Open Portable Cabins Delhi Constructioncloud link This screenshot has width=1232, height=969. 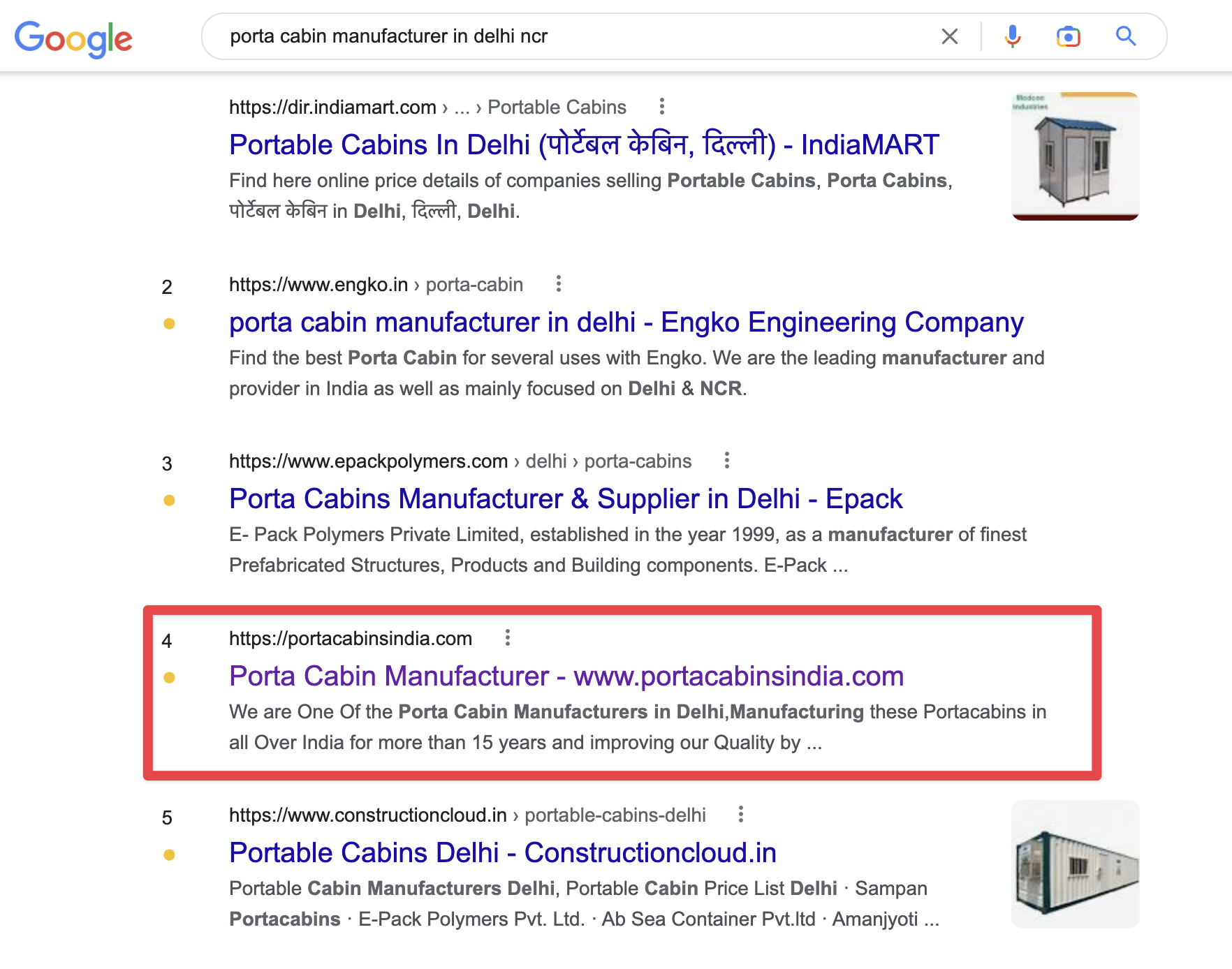tap(503, 853)
